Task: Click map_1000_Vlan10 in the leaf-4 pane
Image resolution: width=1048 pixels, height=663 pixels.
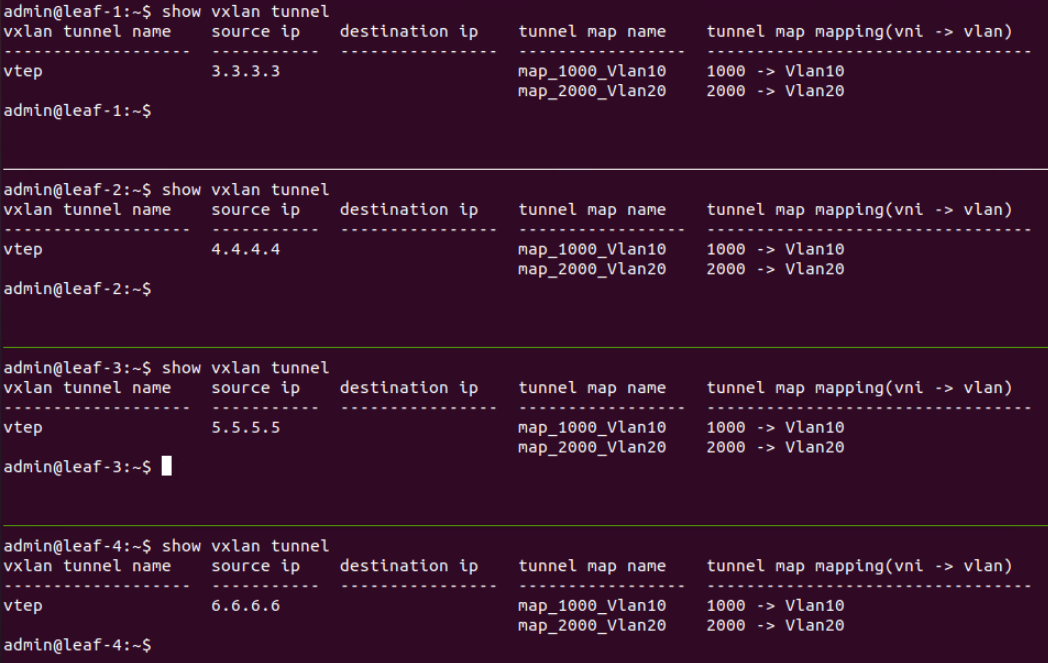Action: (592, 606)
